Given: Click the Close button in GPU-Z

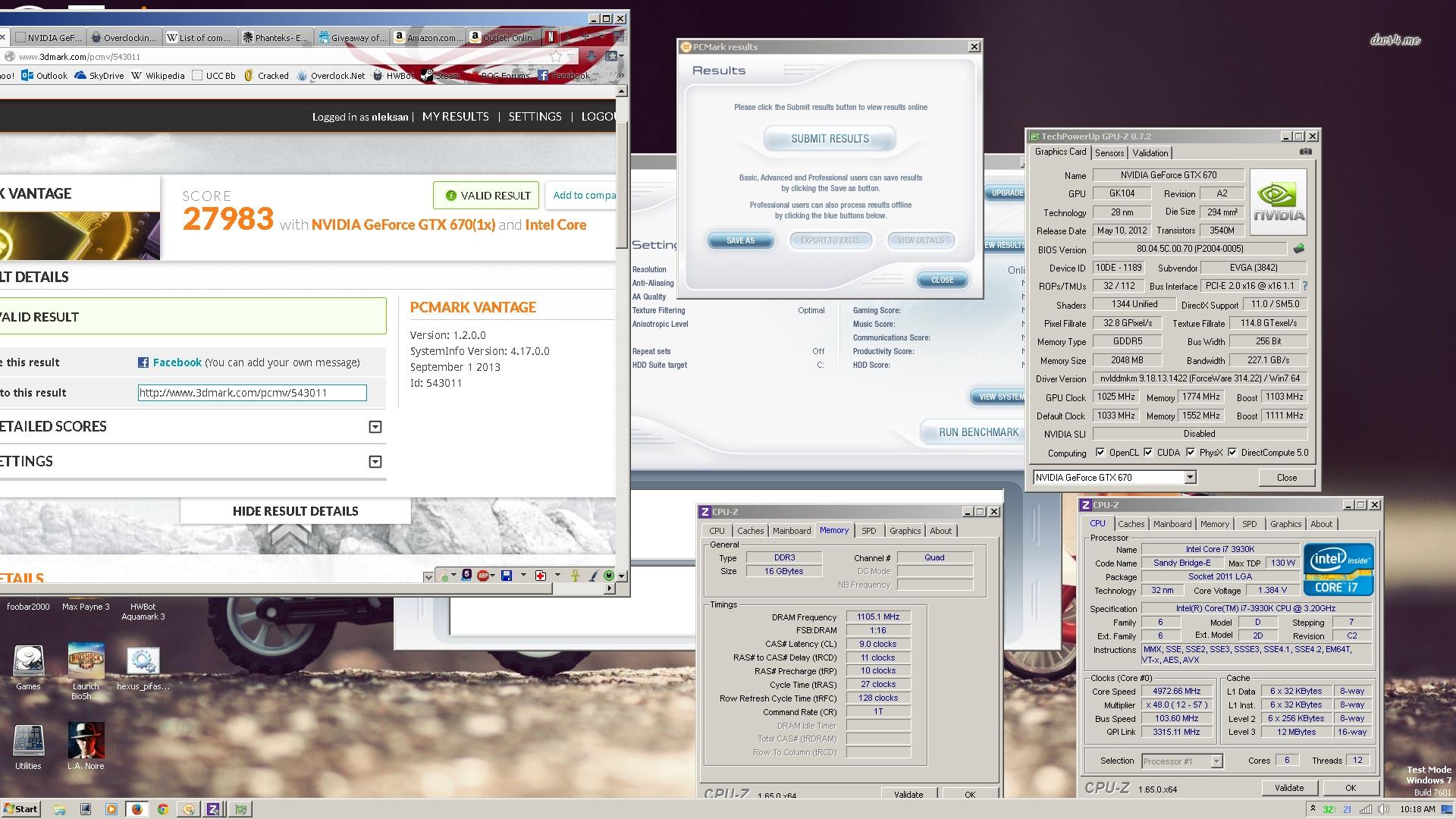Looking at the screenshot, I should click(x=1286, y=477).
